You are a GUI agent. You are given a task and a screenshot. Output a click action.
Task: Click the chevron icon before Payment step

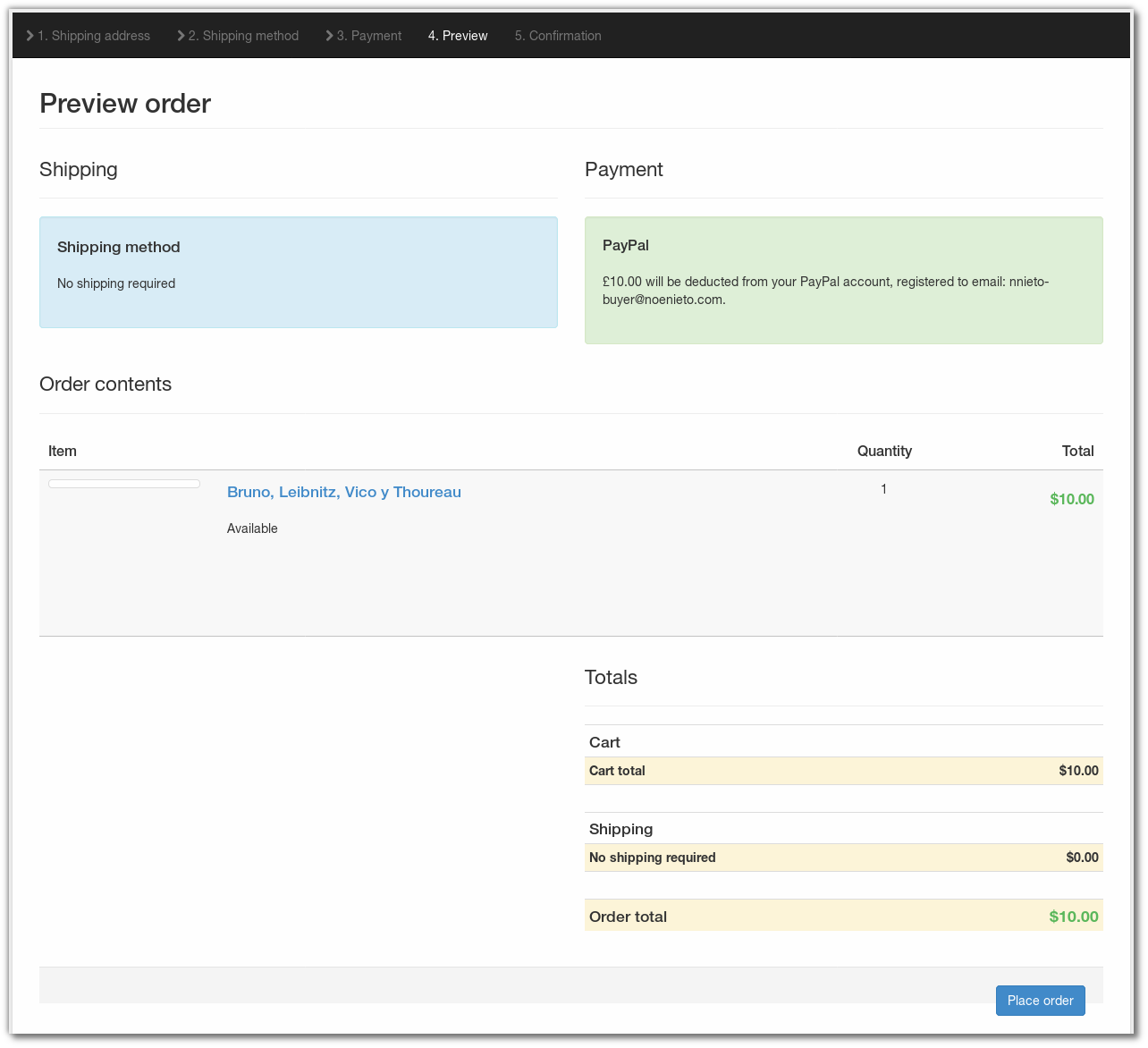point(330,36)
